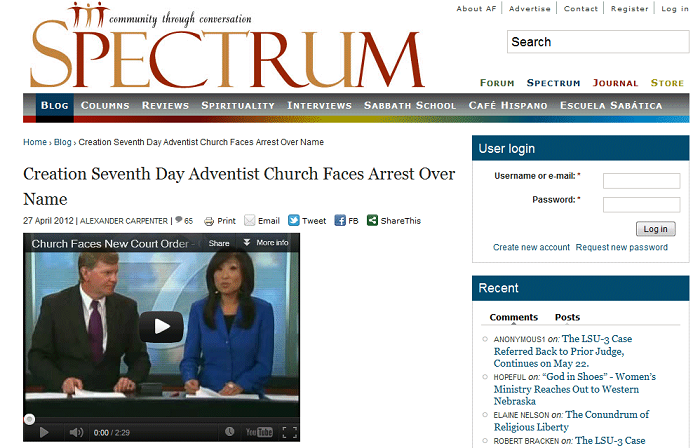The image size is (700, 448).
Task: Toggle the video fullscreen icon
Action: [x=289, y=432]
